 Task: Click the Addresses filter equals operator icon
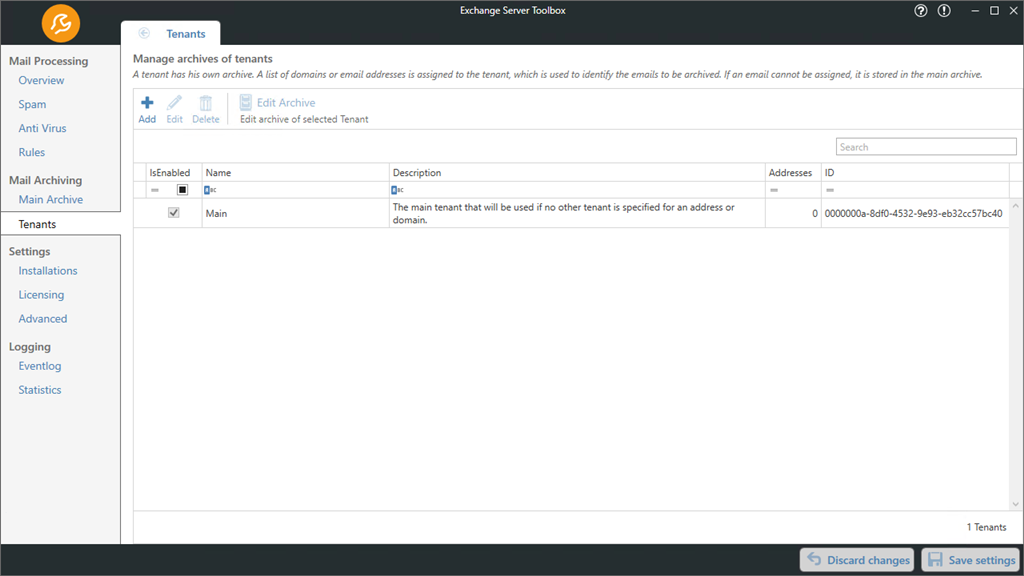[x=774, y=190]
